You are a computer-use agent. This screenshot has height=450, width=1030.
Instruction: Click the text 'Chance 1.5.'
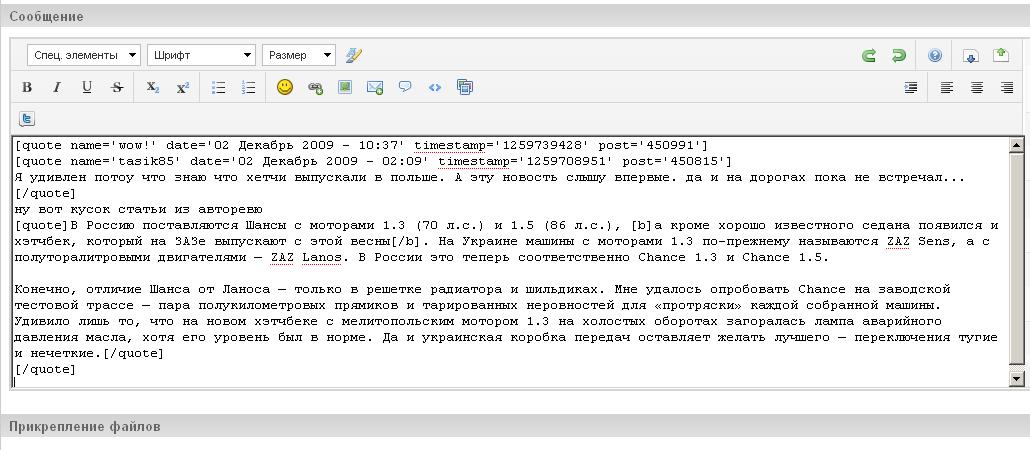(786, 258)
